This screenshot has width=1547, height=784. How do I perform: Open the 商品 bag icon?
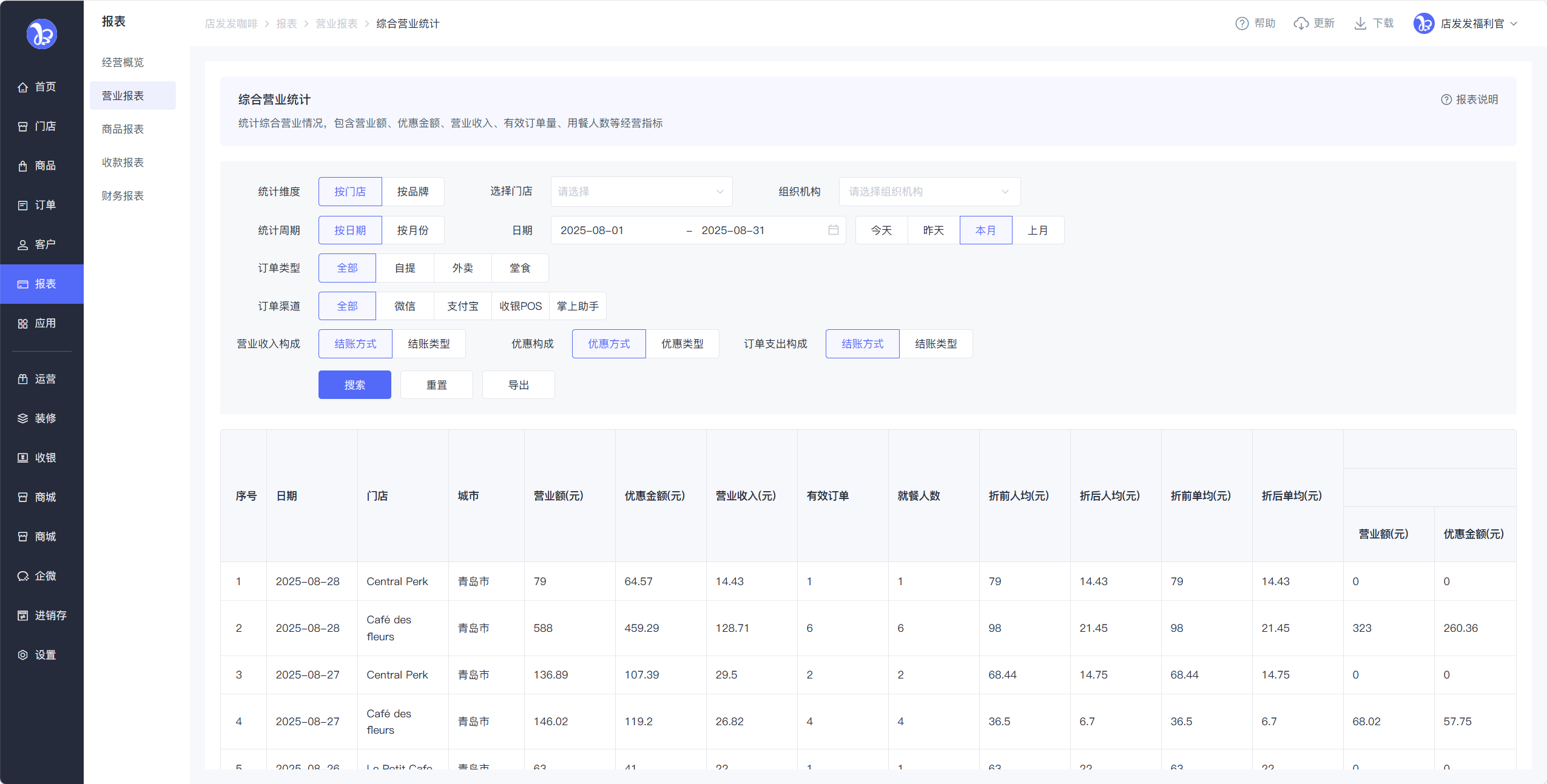23,166
